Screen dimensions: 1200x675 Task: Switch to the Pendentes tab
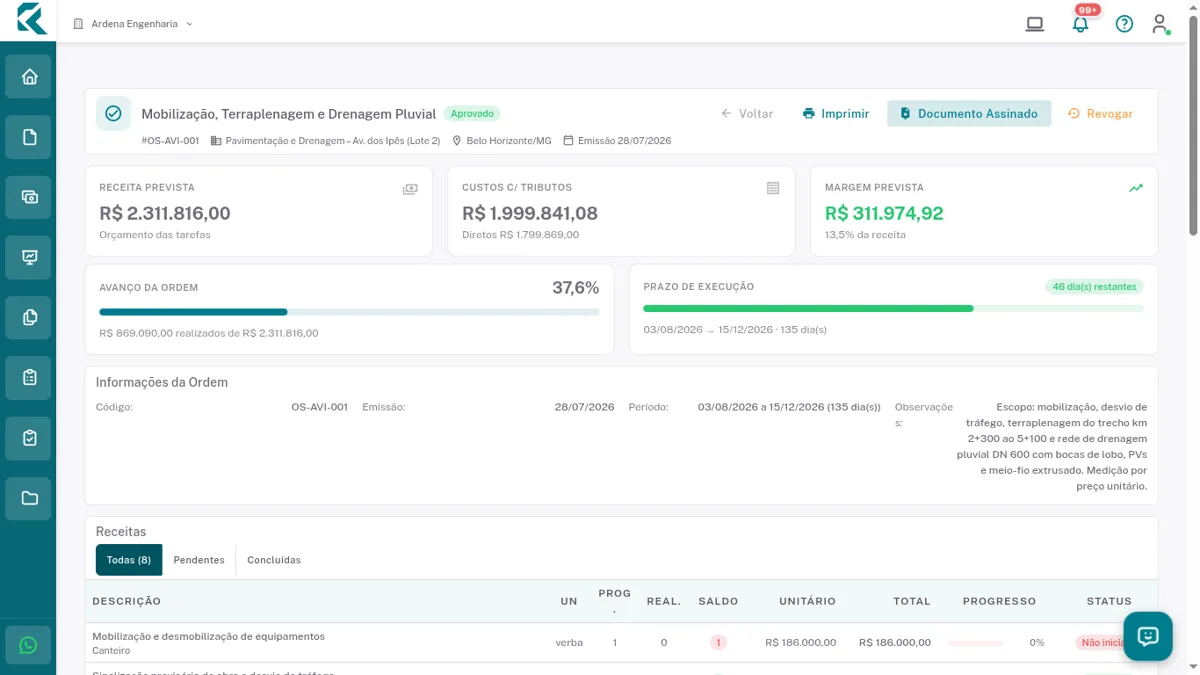pos(199,560)
